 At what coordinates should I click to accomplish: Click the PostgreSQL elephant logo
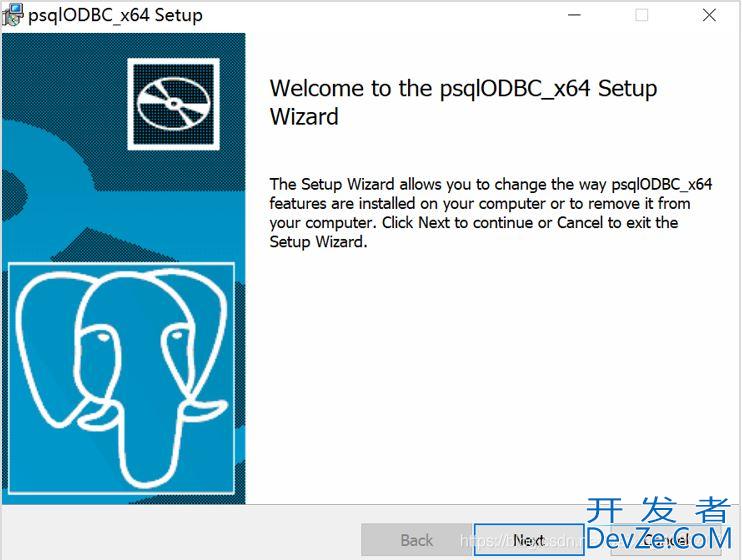[x=122, y=378]
